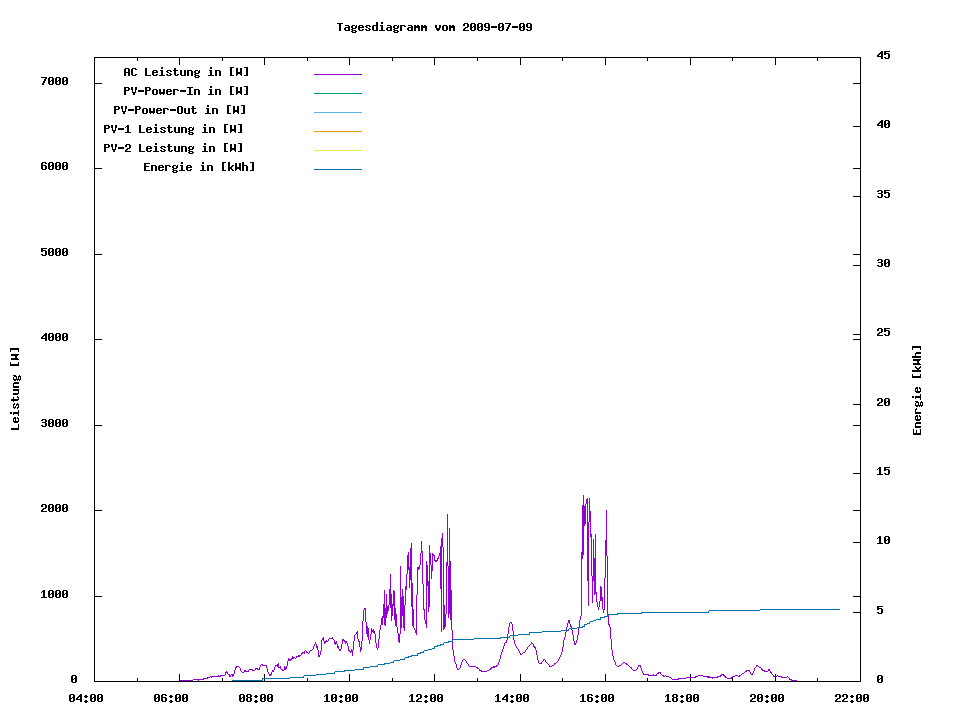Select the 18:00 time axis label

coord(681,699)
